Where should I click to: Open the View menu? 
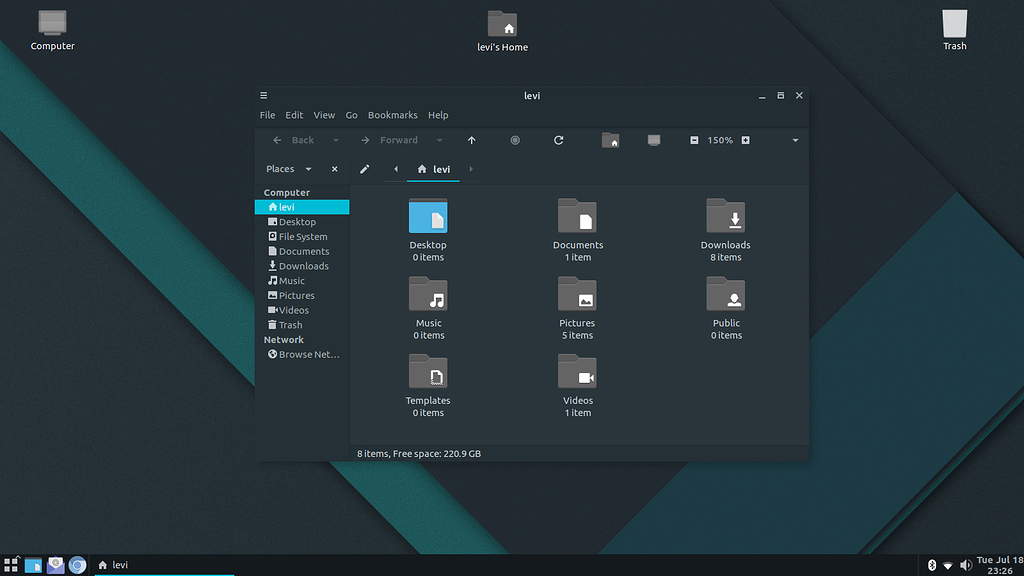click(324, 115)
